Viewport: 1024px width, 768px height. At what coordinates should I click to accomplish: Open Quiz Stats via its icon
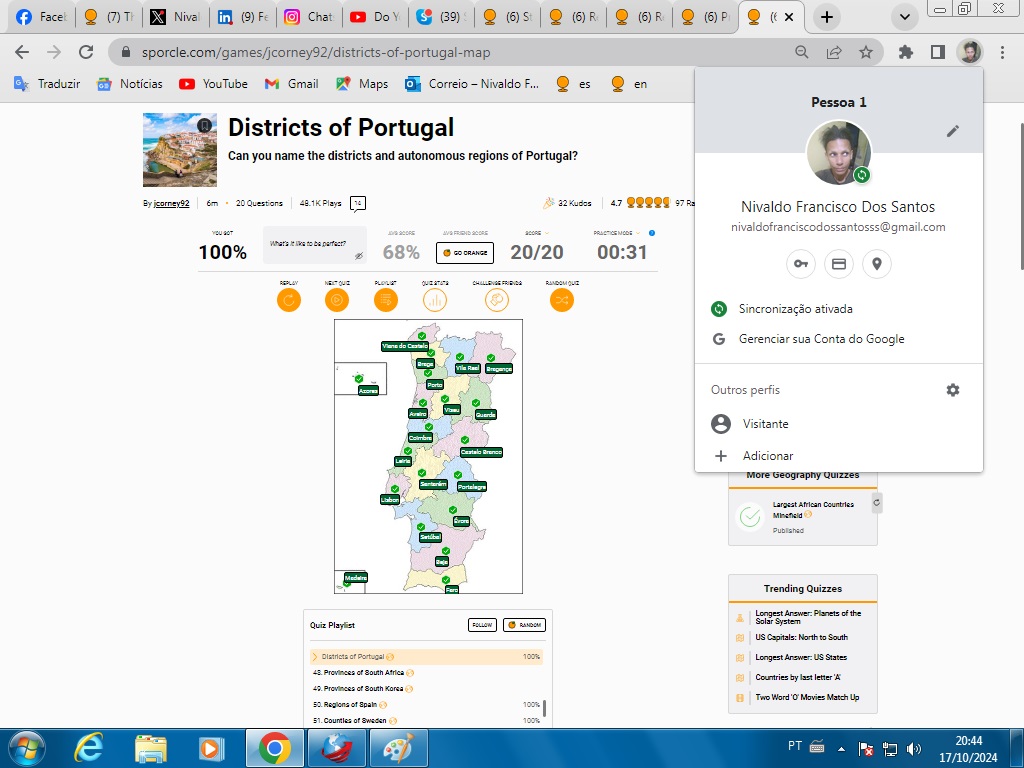click(434, 298)
